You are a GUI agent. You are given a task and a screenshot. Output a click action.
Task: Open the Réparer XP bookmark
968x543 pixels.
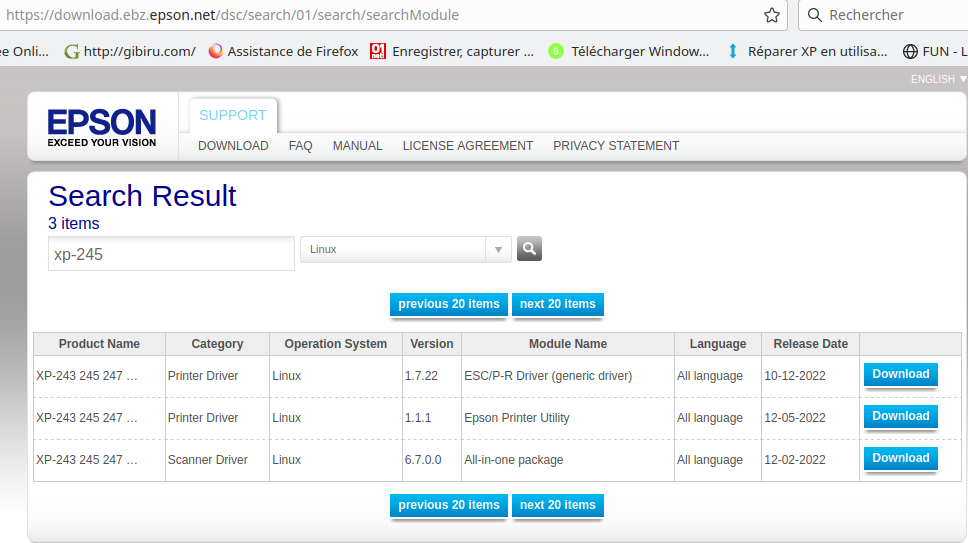pyautogui.click(x=807, y=51)
